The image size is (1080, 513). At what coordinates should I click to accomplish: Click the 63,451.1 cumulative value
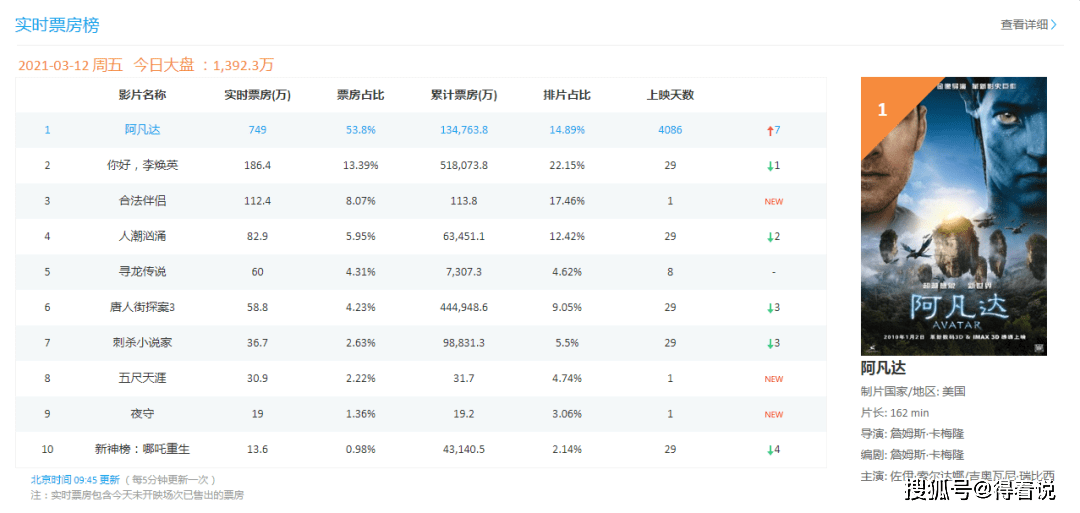pyautogui.click(x=464, y=236)
